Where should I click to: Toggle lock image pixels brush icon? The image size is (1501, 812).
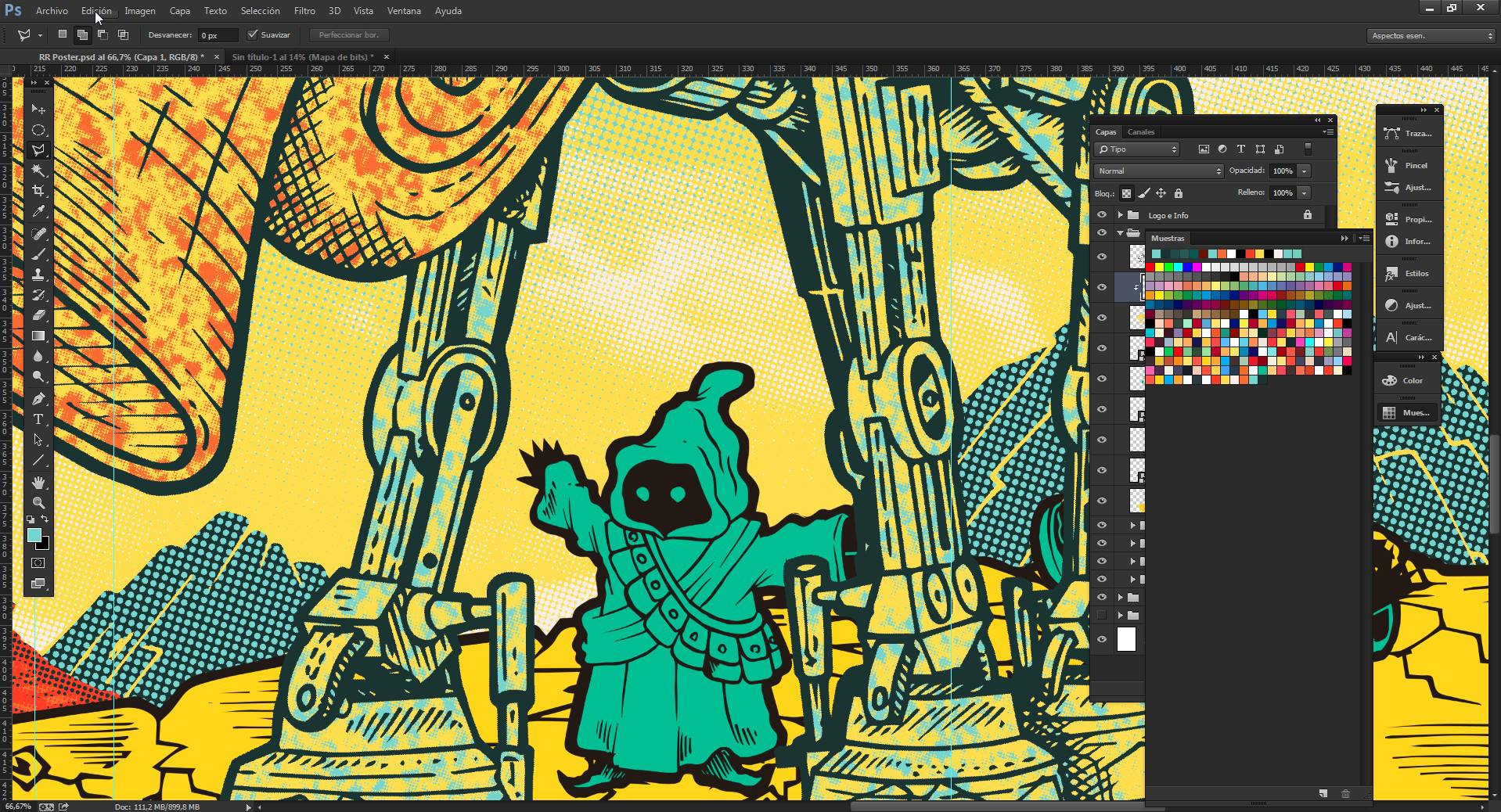[x=1144, y=193]
